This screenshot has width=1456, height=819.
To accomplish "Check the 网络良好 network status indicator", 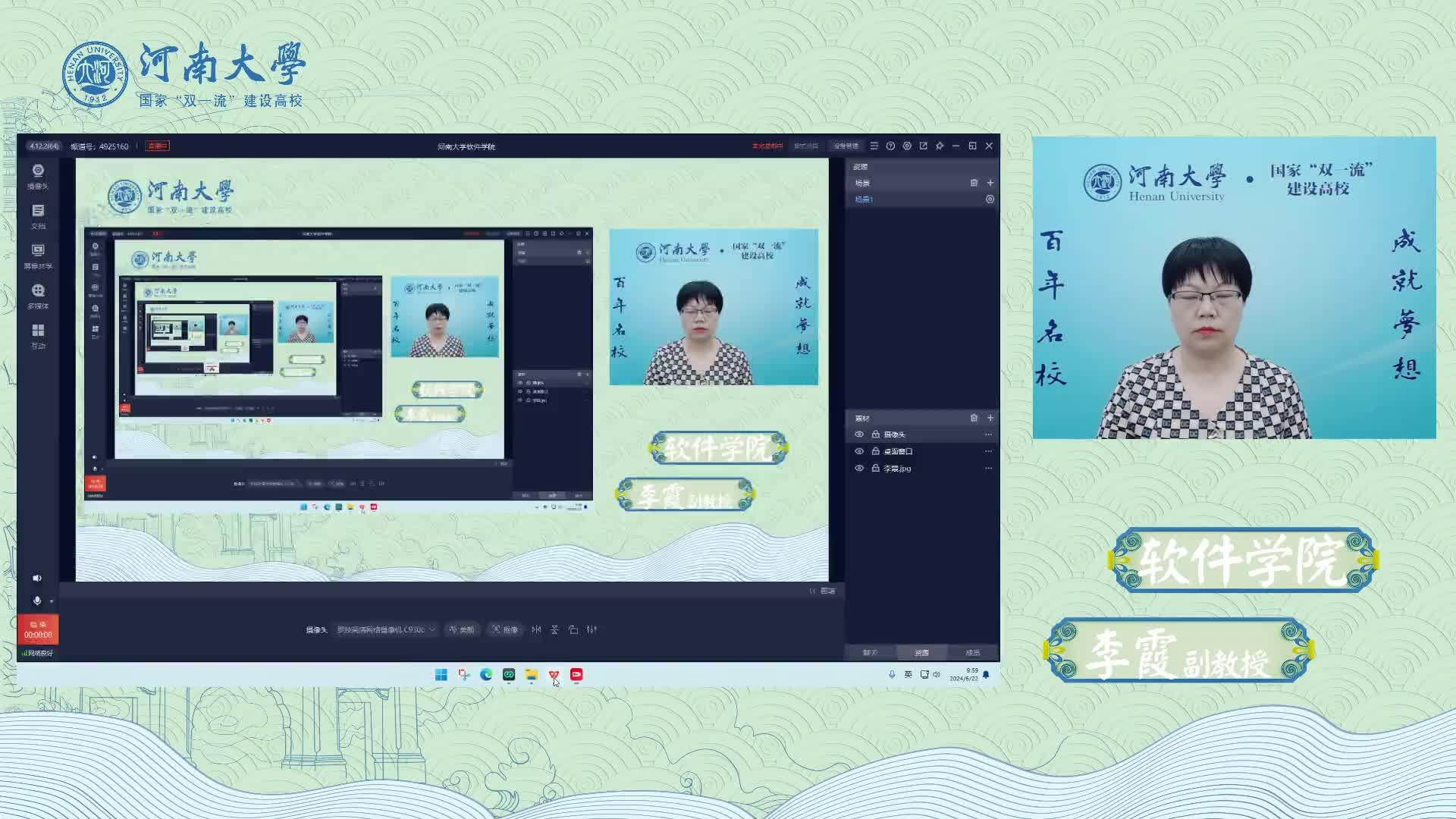I will point(37,653).
